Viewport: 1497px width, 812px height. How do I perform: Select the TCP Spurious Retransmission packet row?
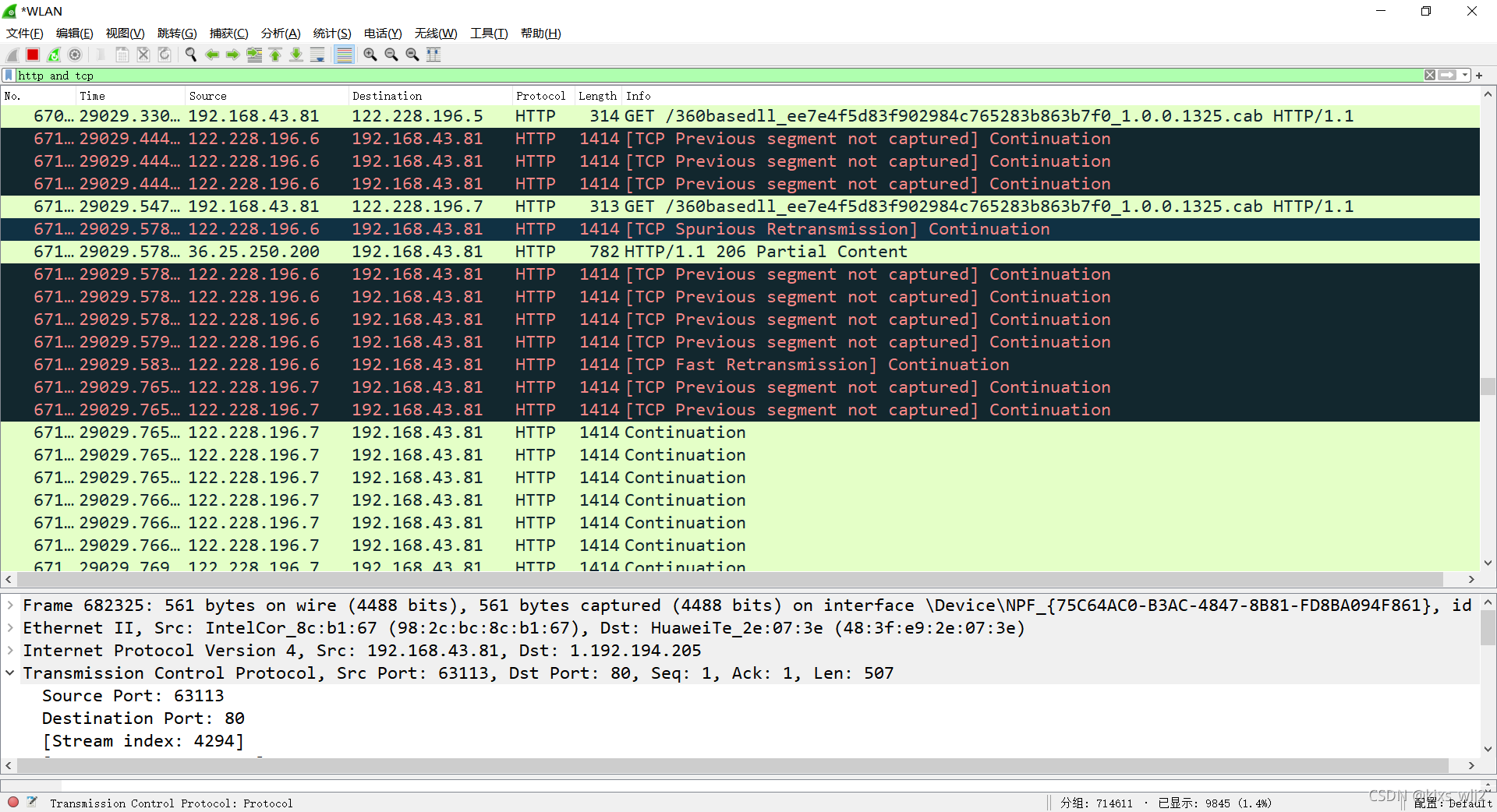click(740, 229)
